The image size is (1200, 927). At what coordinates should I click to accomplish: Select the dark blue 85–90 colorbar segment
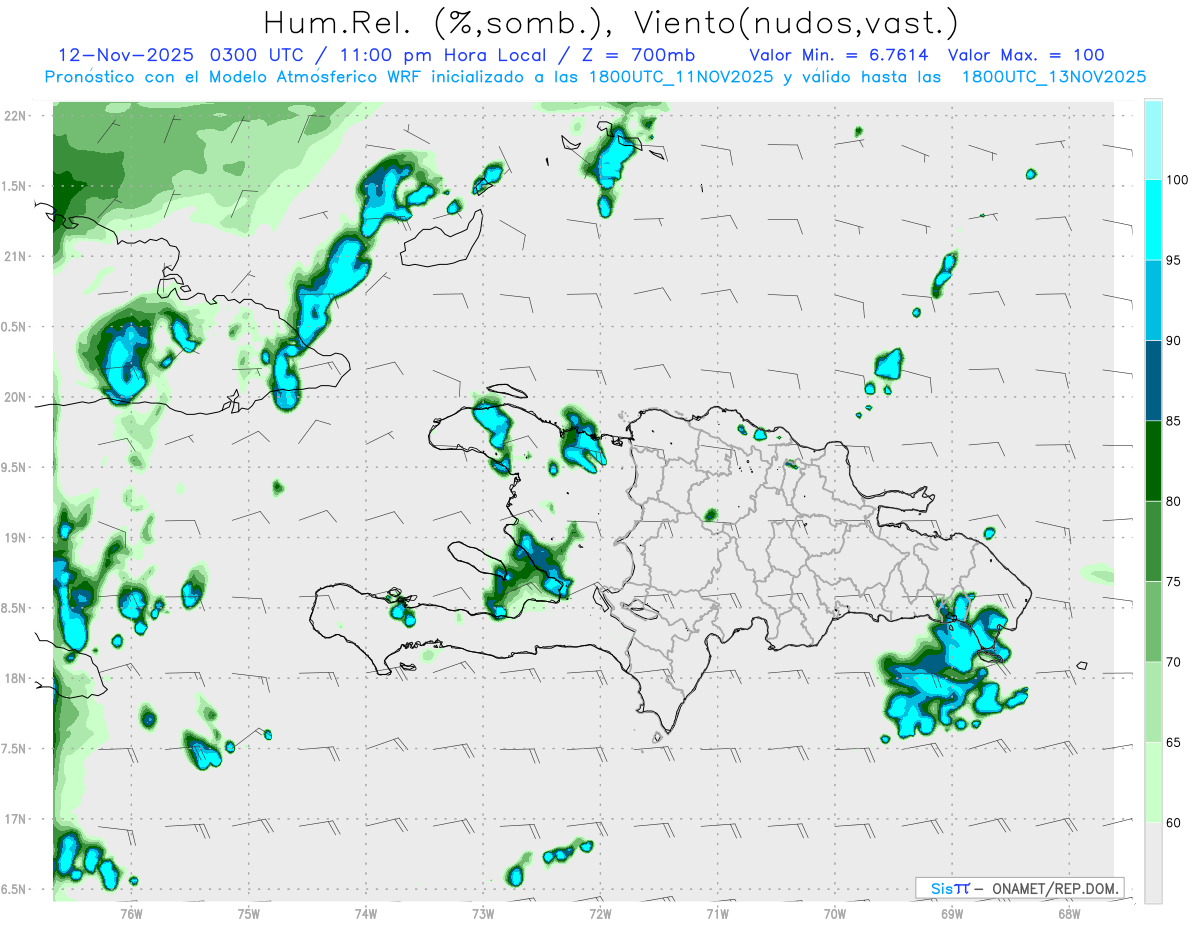1153,381
